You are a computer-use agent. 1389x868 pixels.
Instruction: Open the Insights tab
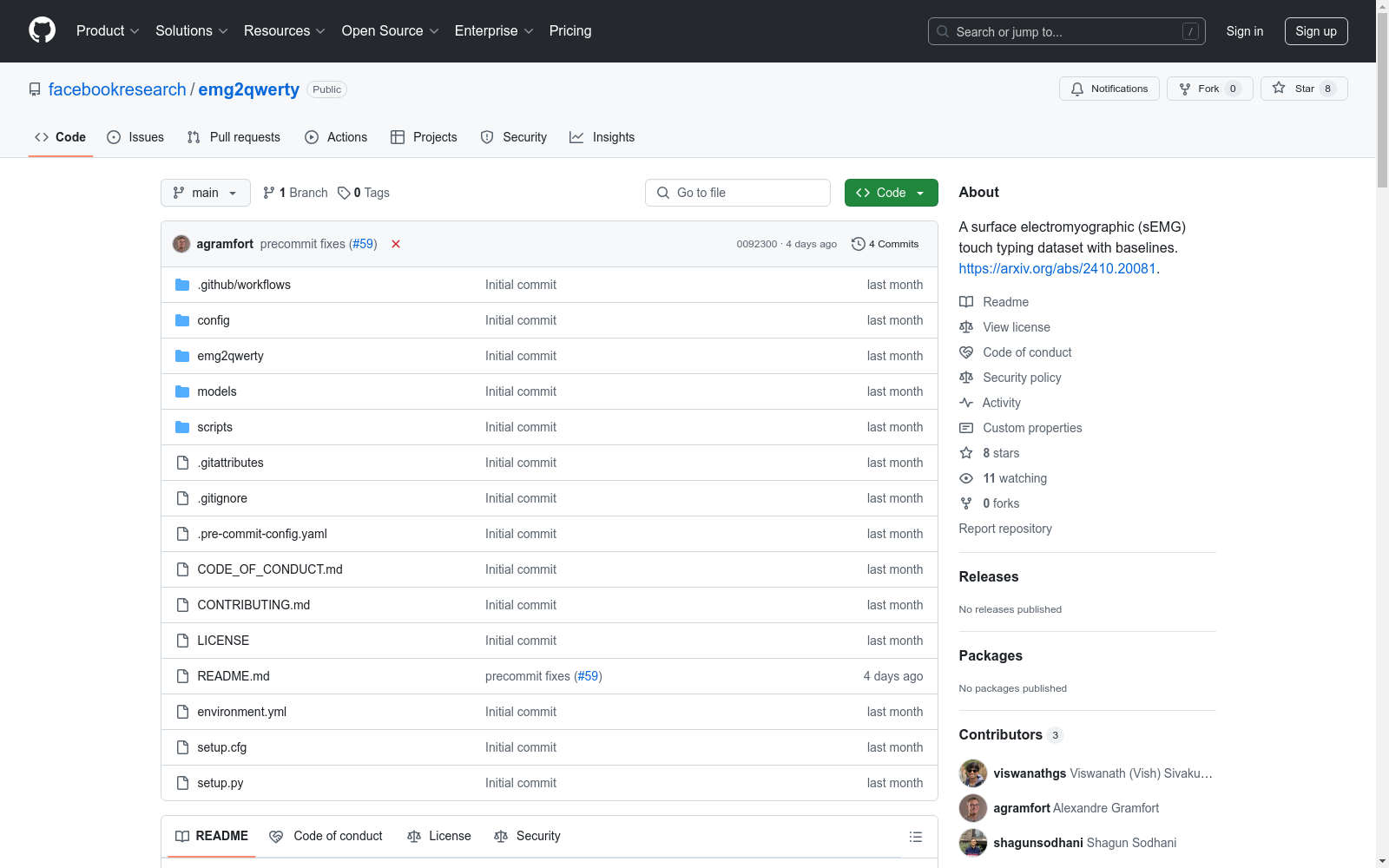(x=602, y=137)
